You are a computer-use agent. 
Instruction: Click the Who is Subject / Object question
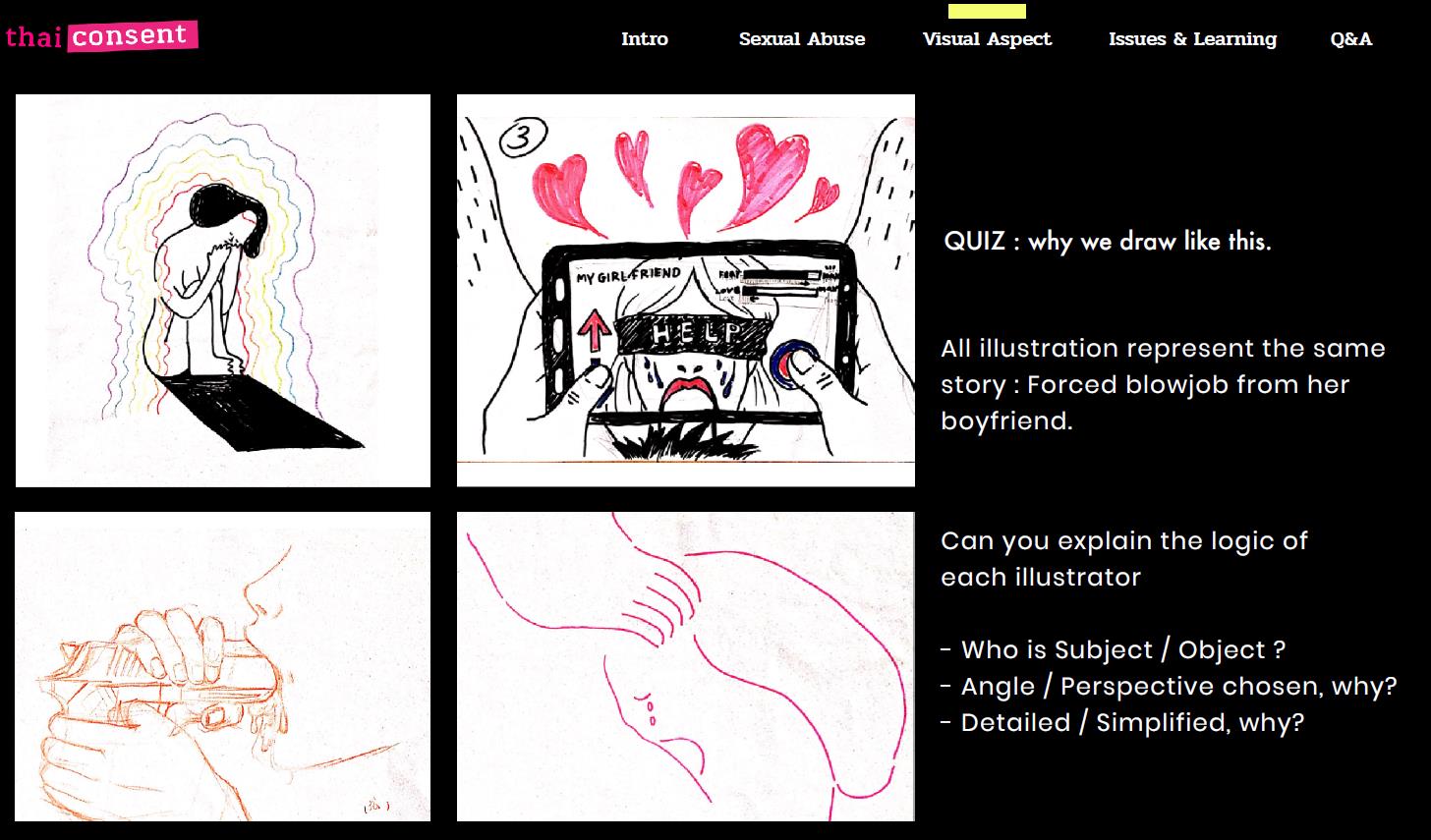click(1113, 649)
